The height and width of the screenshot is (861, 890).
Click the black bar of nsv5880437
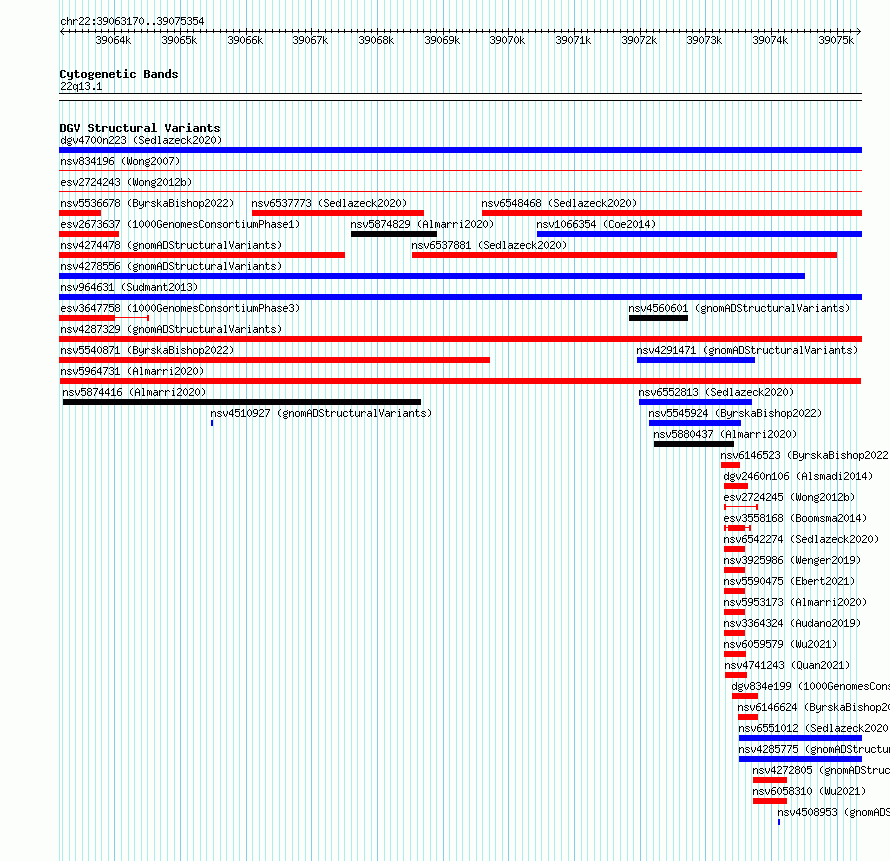tap(694, 444)
